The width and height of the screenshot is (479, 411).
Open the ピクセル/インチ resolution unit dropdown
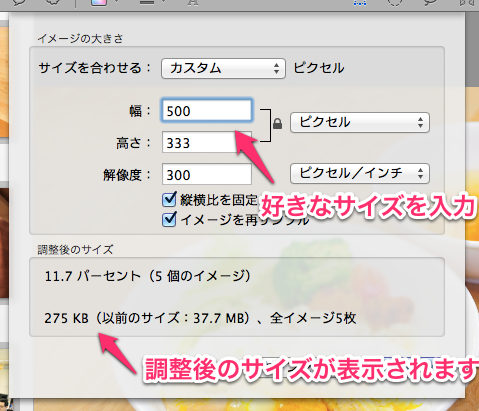(x=360, y=173)
